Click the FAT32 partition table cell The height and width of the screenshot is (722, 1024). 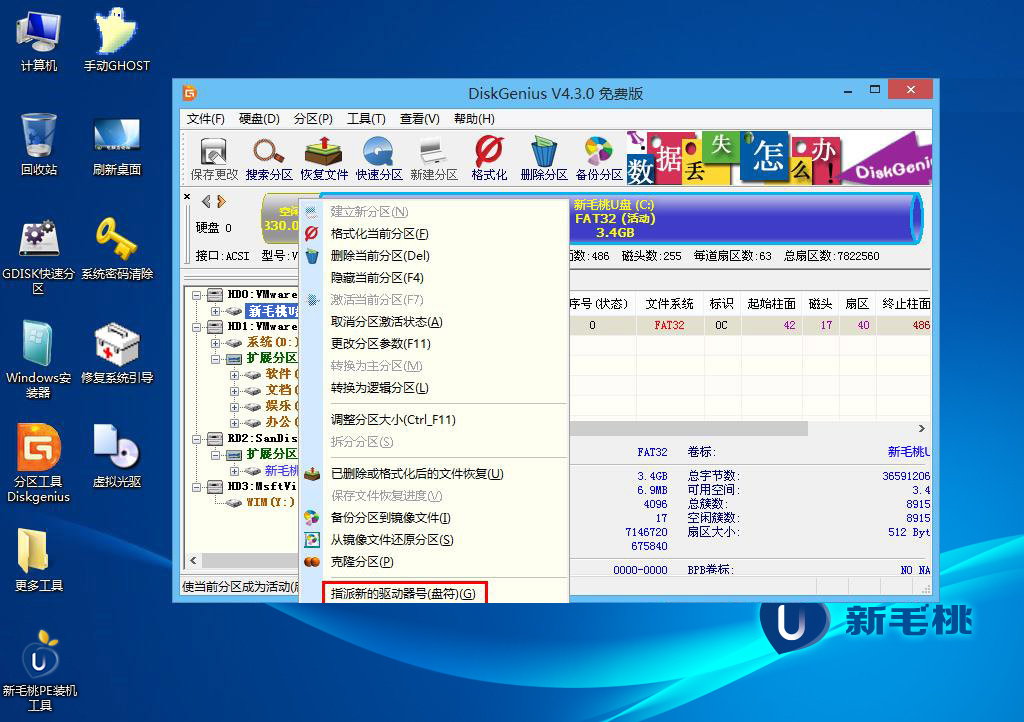[669, 325]
